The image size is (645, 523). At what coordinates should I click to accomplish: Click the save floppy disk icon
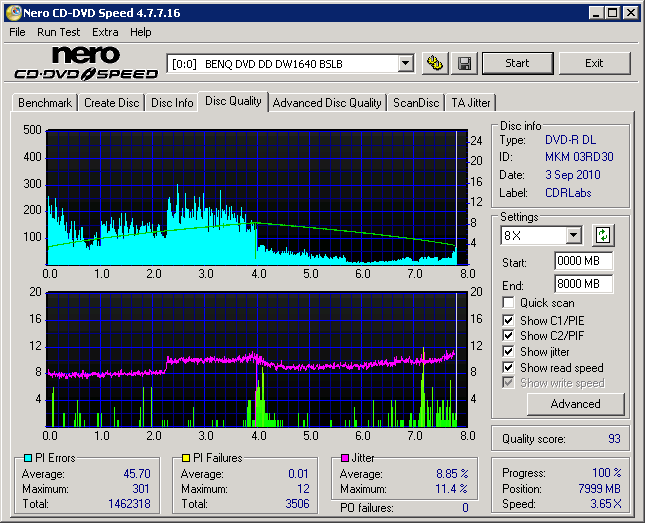(x=464, y=63)
